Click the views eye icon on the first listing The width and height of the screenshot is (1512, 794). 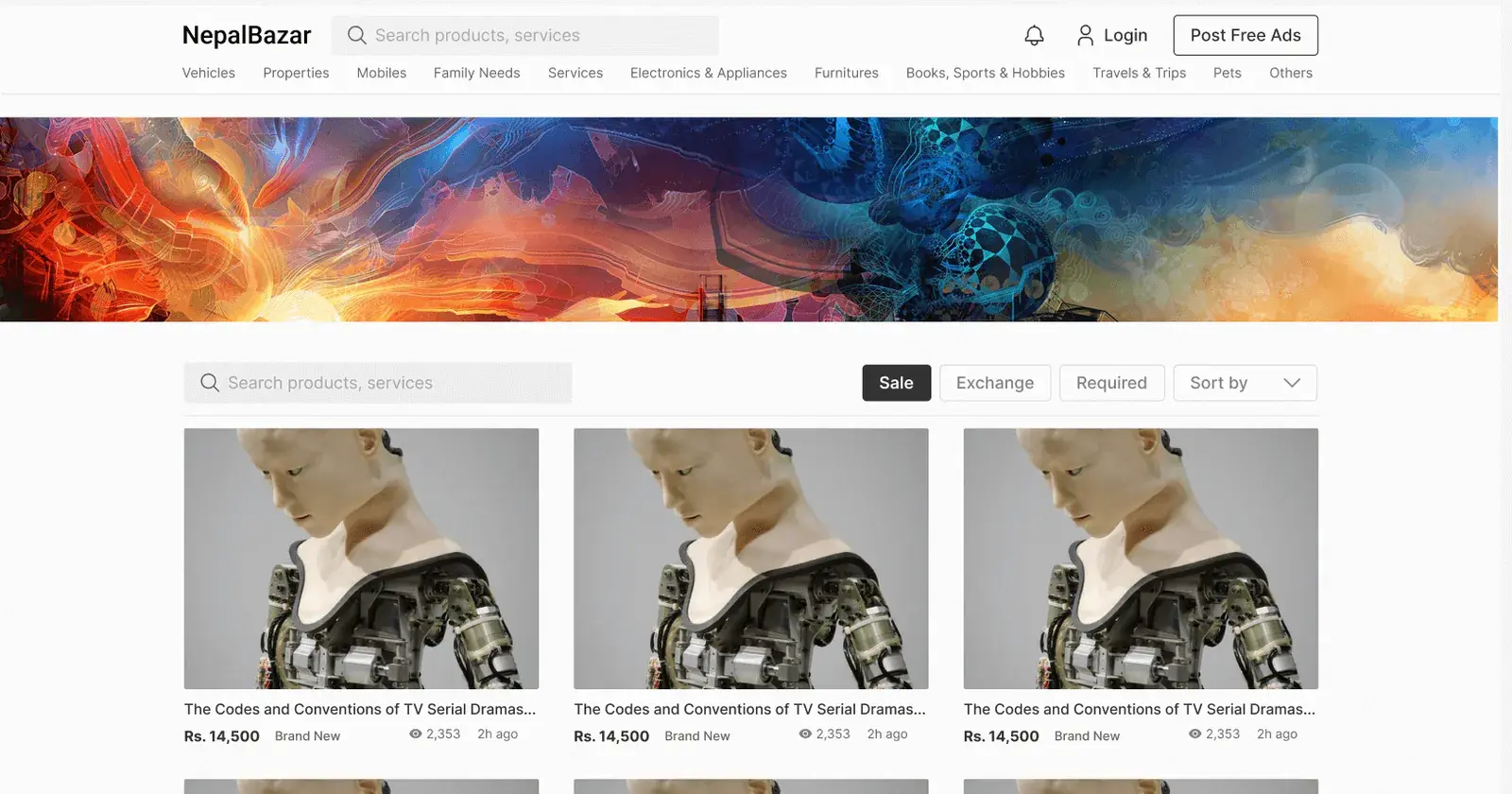point(415,734)
